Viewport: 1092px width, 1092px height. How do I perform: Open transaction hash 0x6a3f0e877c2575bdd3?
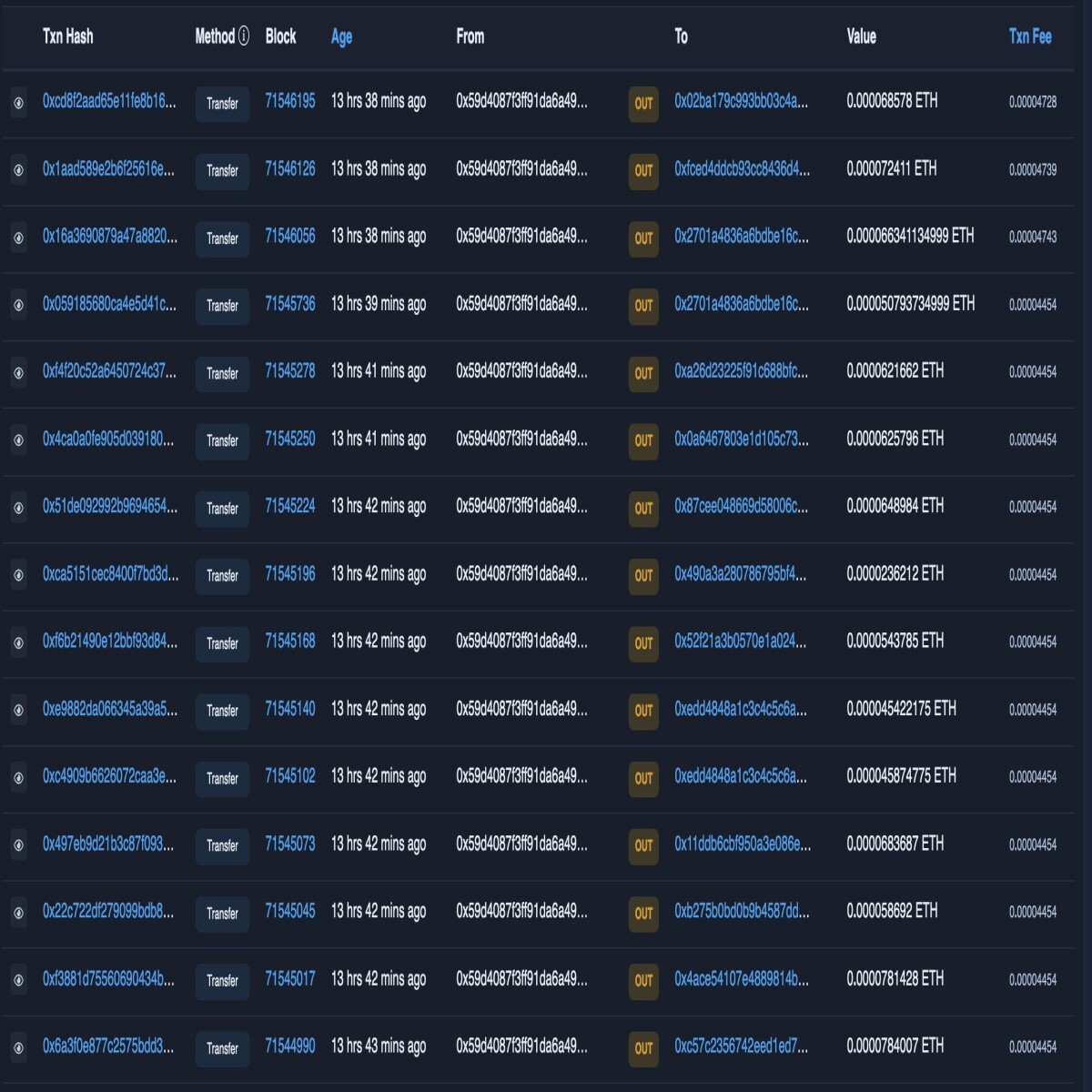pyautogui.click(x=108, y=1046)
